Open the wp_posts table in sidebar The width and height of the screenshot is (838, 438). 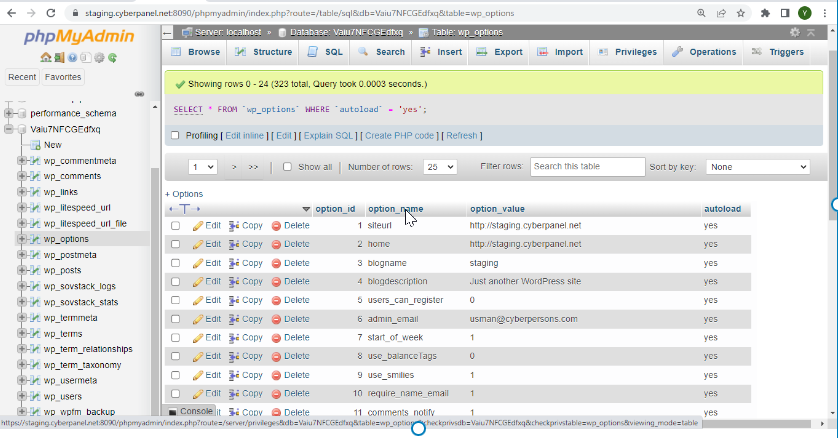62,270
